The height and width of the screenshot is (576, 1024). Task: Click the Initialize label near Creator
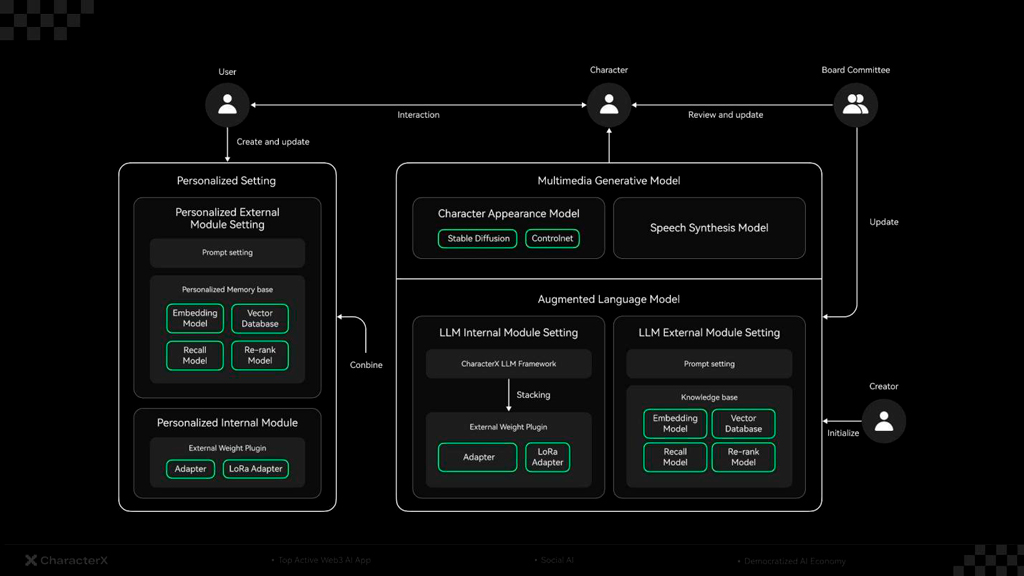(843, 433)
